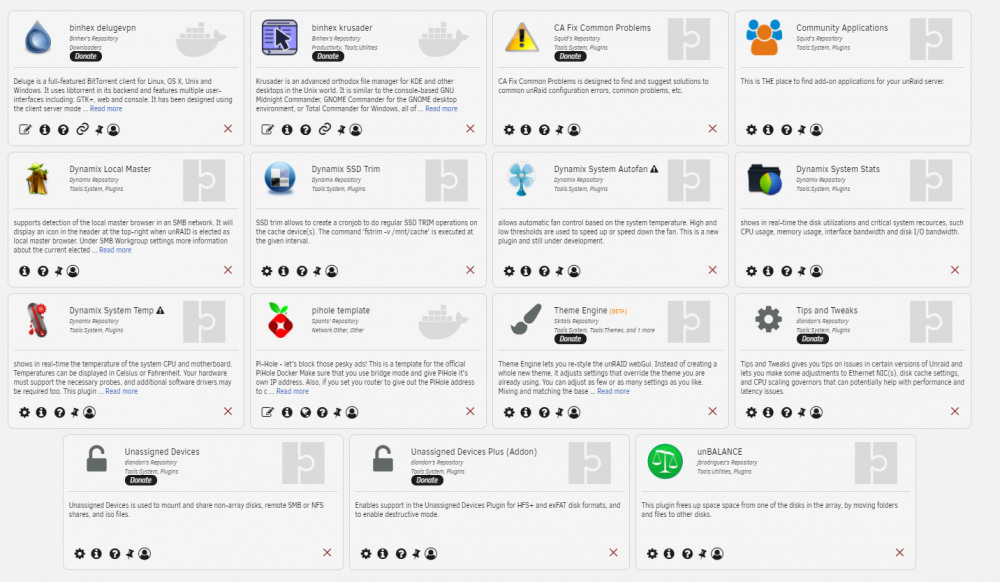The height and width of the screenshot is (582, 1000).
Task: Open unBALANCE settings gear
Action: pos(652,554)
